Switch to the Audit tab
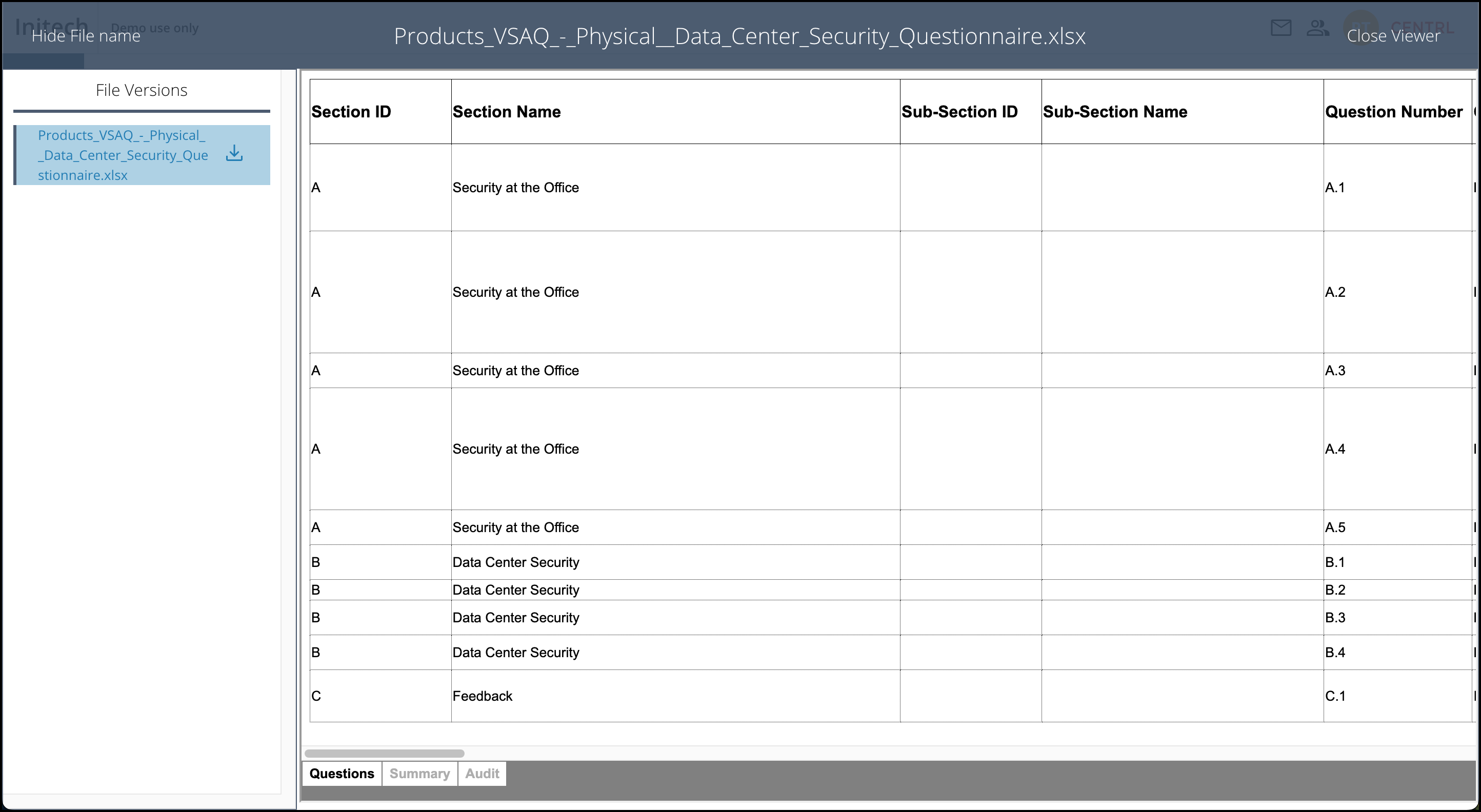 coord(481,774)
